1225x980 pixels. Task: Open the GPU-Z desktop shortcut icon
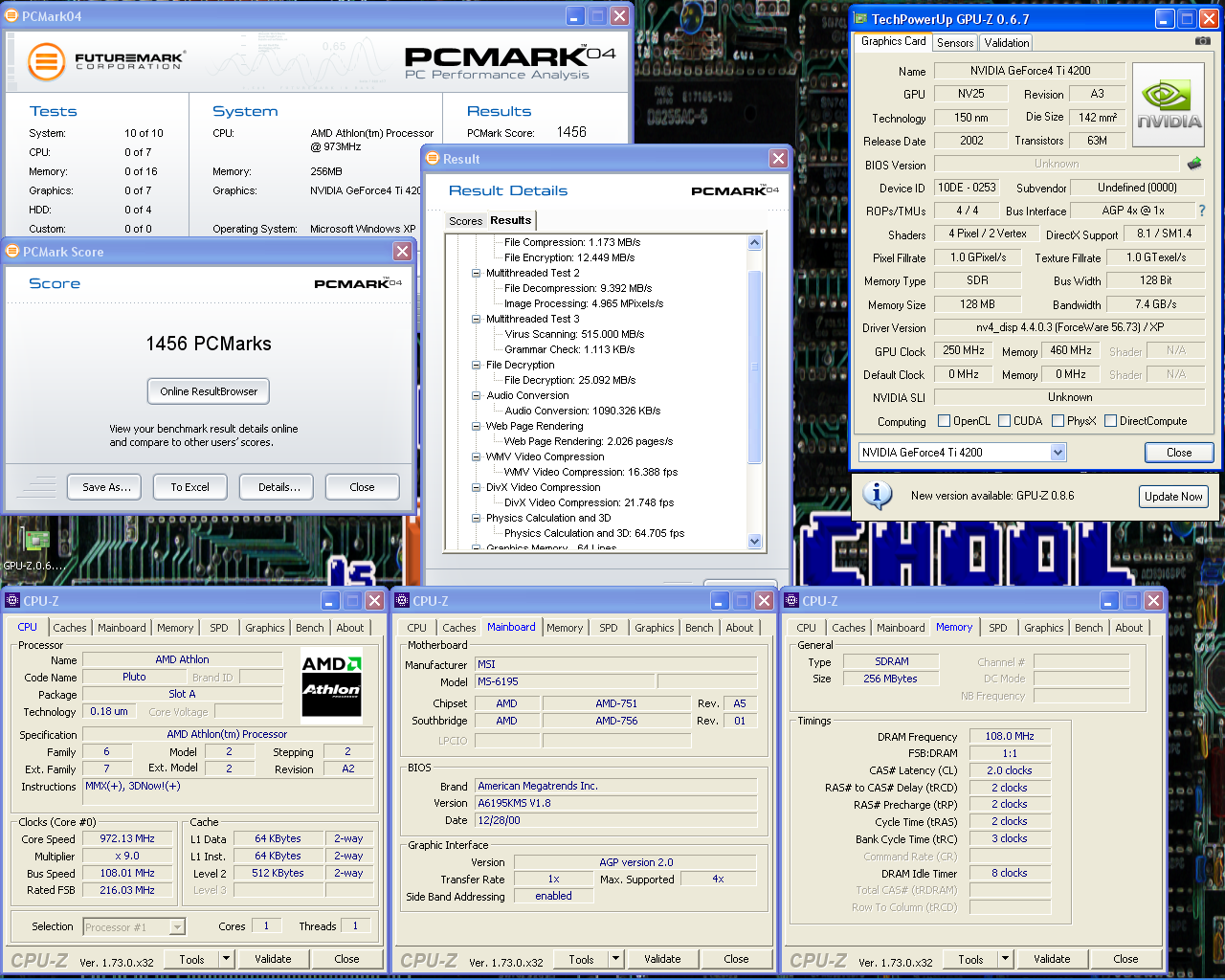[x=36, y=541]
